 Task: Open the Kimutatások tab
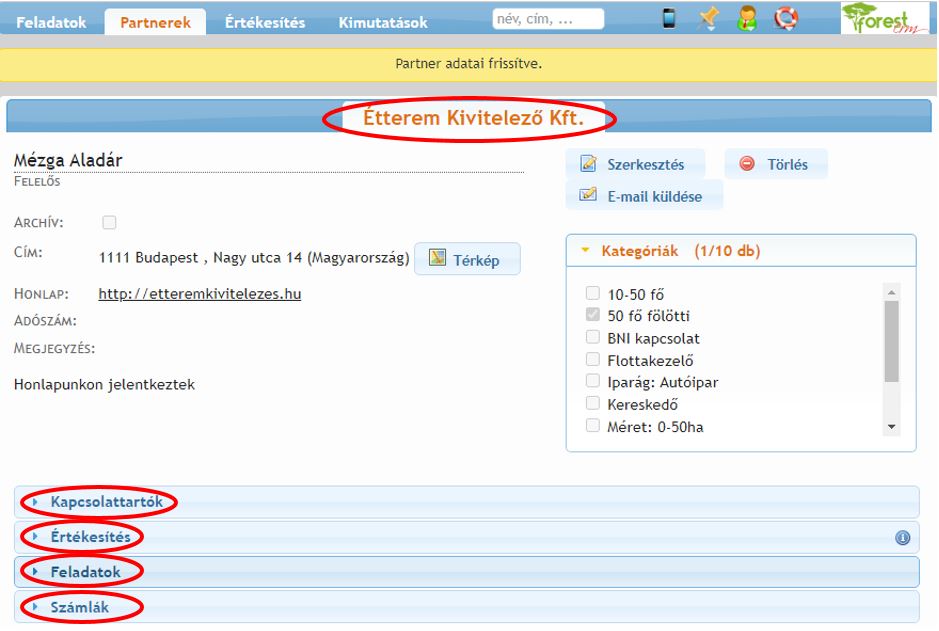(383, 22)
